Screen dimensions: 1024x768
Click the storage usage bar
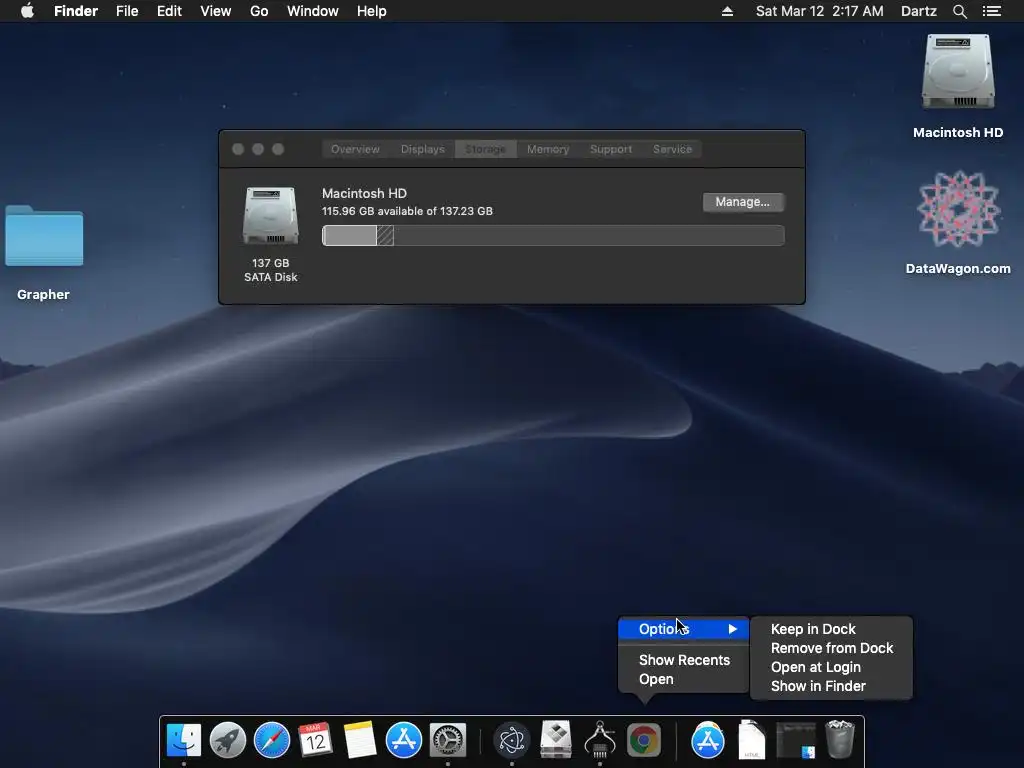click(552, 235)
